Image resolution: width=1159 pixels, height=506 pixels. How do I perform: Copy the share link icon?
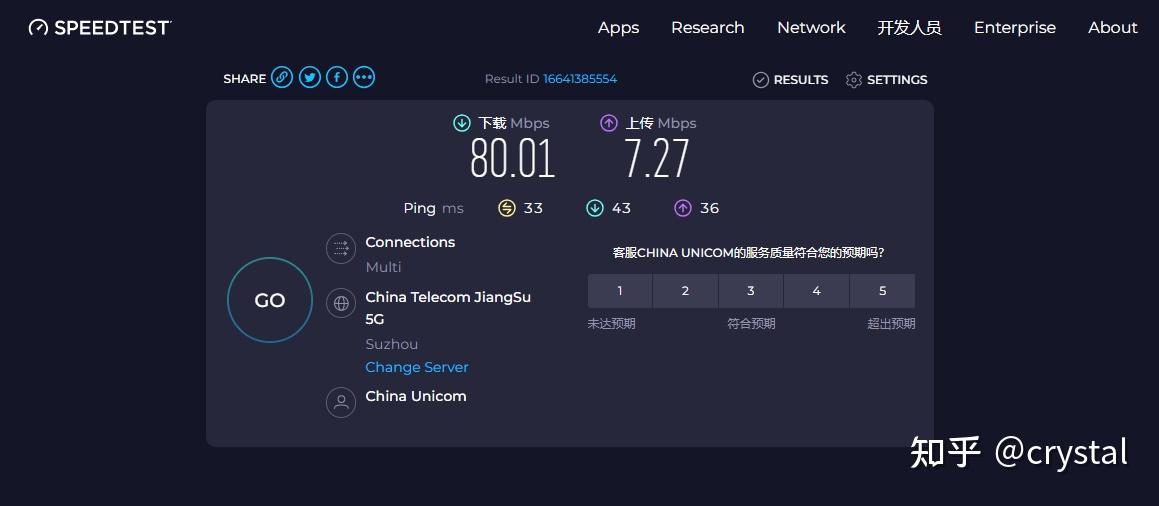click(x=282, y=78)
